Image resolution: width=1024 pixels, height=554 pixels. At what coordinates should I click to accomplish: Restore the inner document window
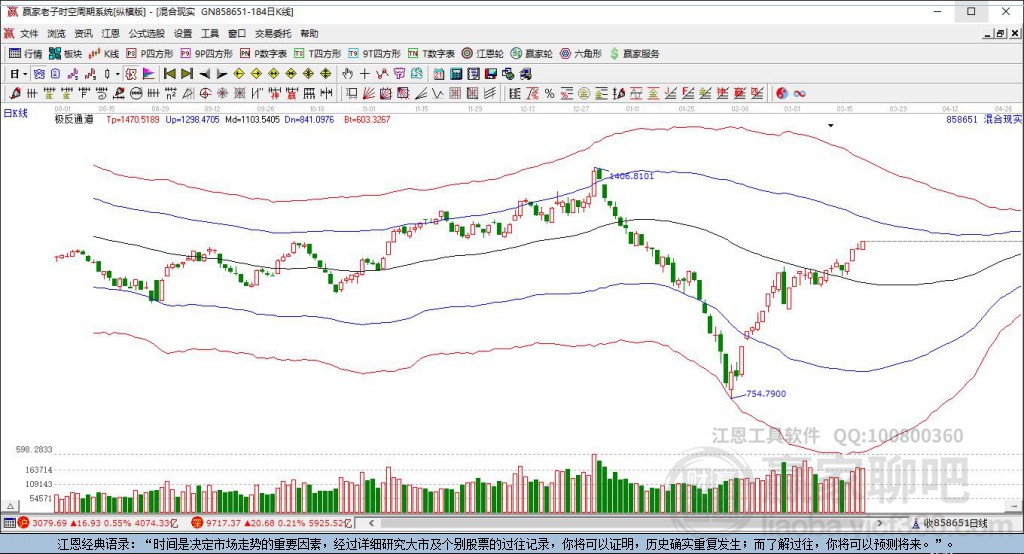(x=1000, y=33)
